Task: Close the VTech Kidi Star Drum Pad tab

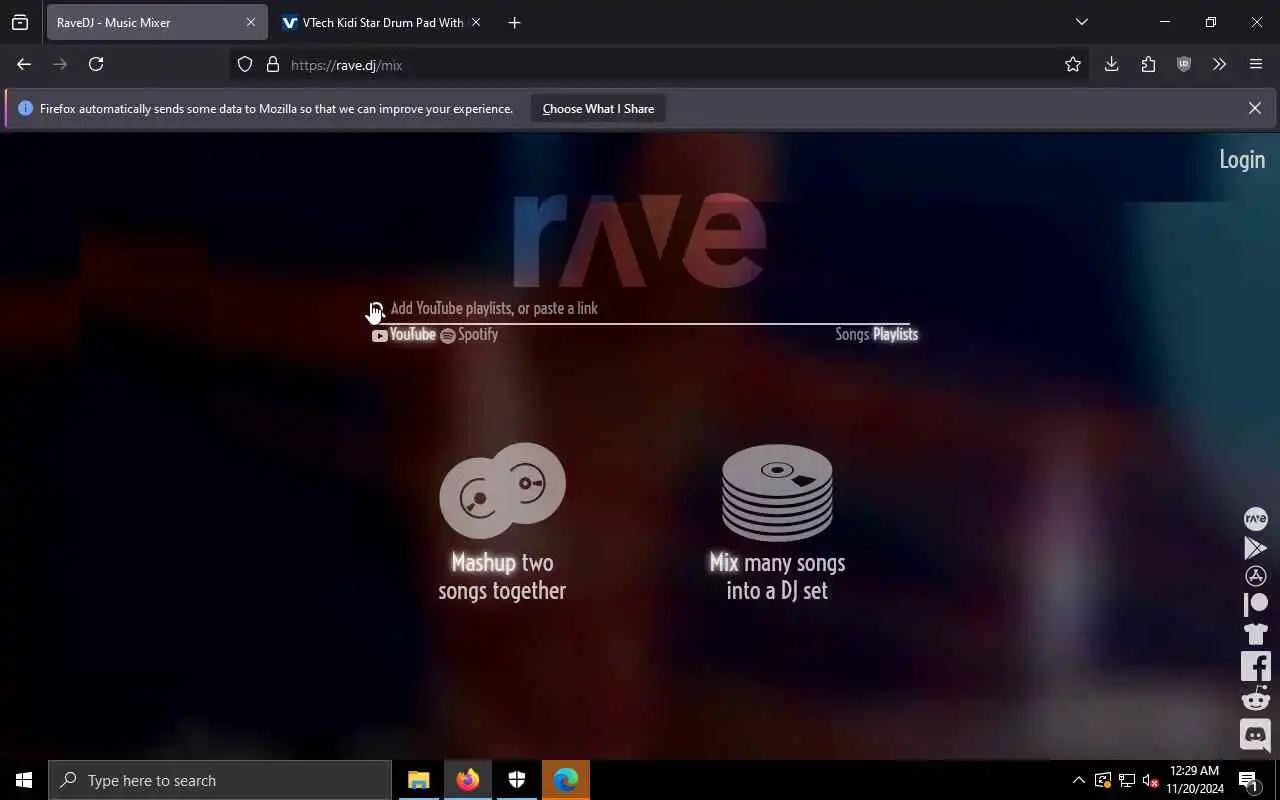Action: pyautogui.click(x=476, y=22)
